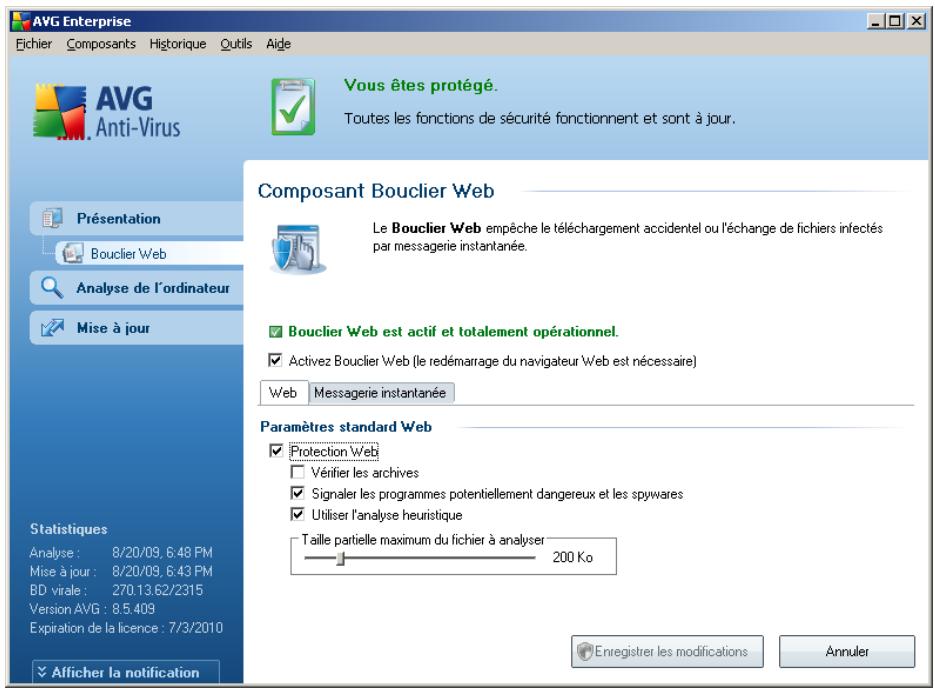Click the chevron icon beside Afficher la notification
935x689 pixels.
coord(42,672)
